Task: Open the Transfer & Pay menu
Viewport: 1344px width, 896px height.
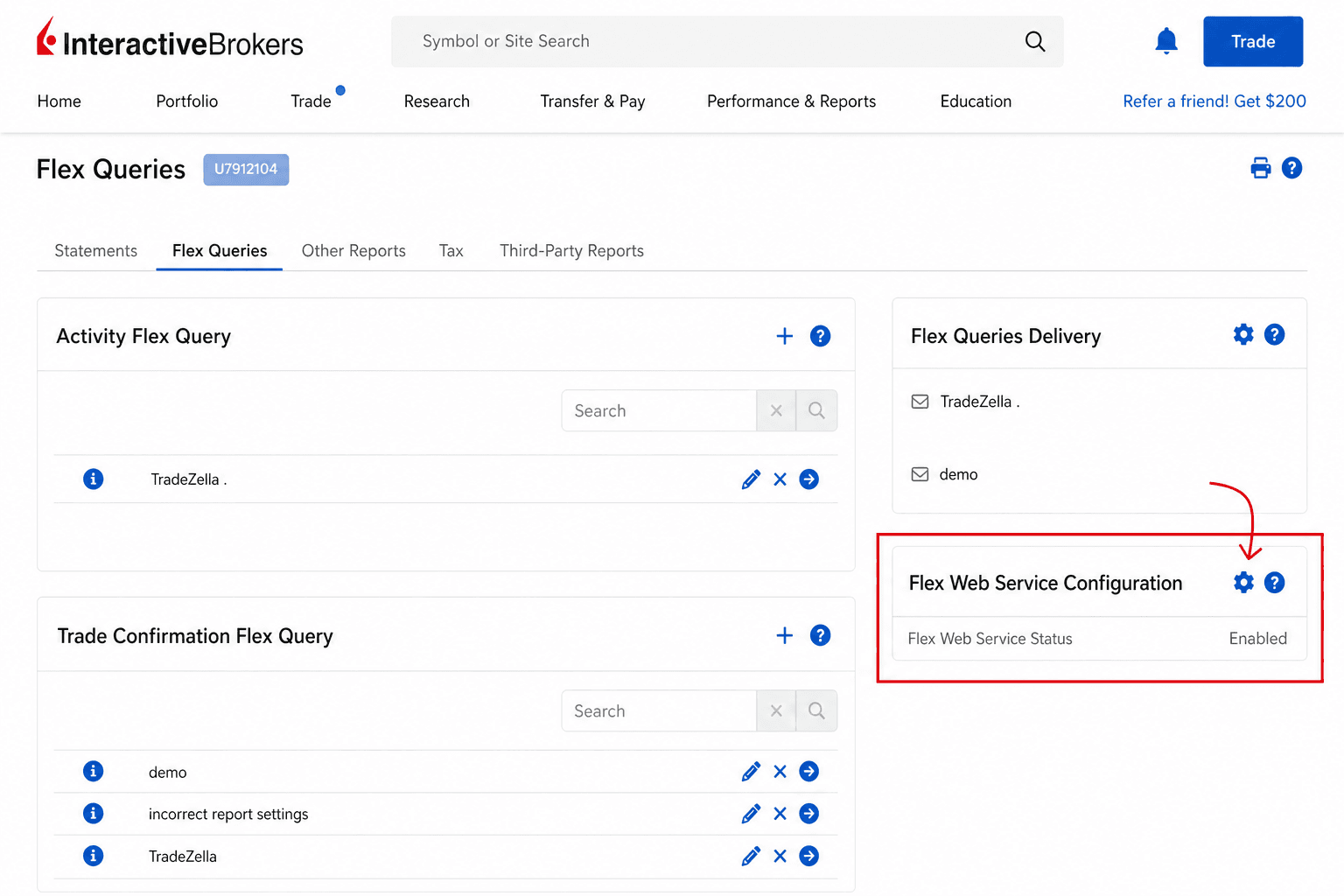Action: tap(592, 101)
